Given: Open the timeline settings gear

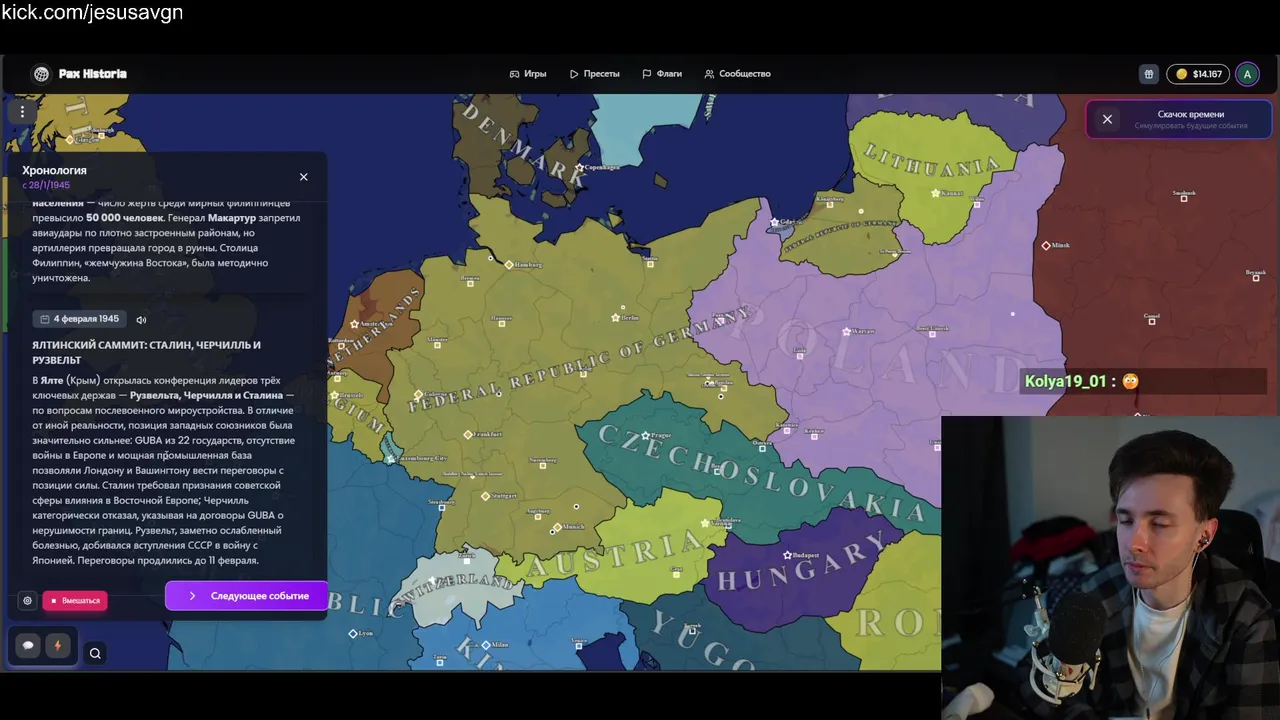Looking at the screenshot, I should [27, 601].
